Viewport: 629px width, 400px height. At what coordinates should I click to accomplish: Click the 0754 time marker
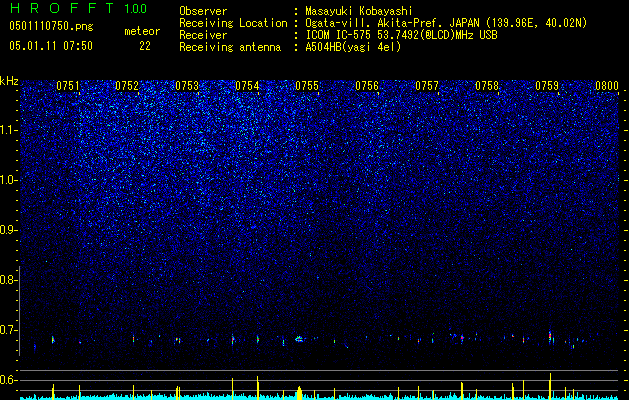[247, 86]
